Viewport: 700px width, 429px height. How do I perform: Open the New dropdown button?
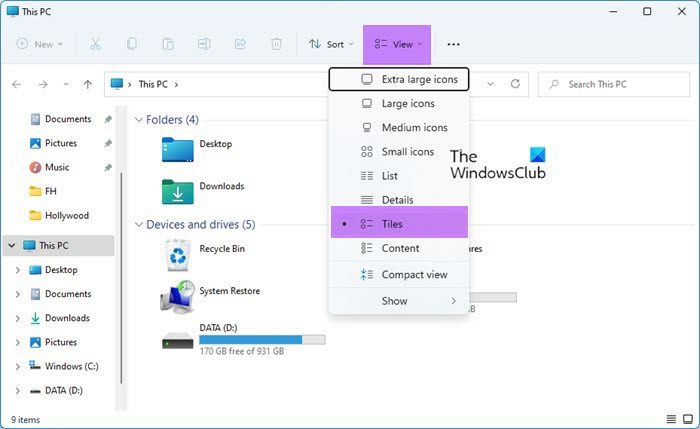point(39,44)
